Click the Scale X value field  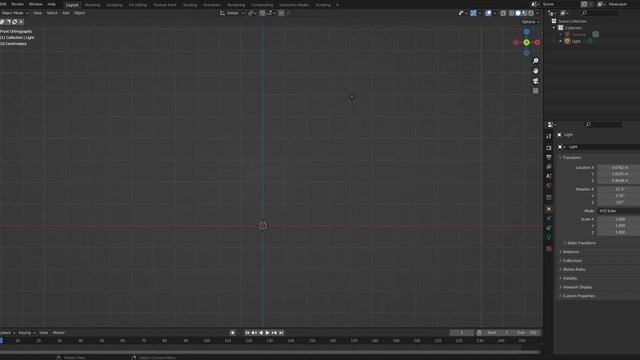[618, 219]
